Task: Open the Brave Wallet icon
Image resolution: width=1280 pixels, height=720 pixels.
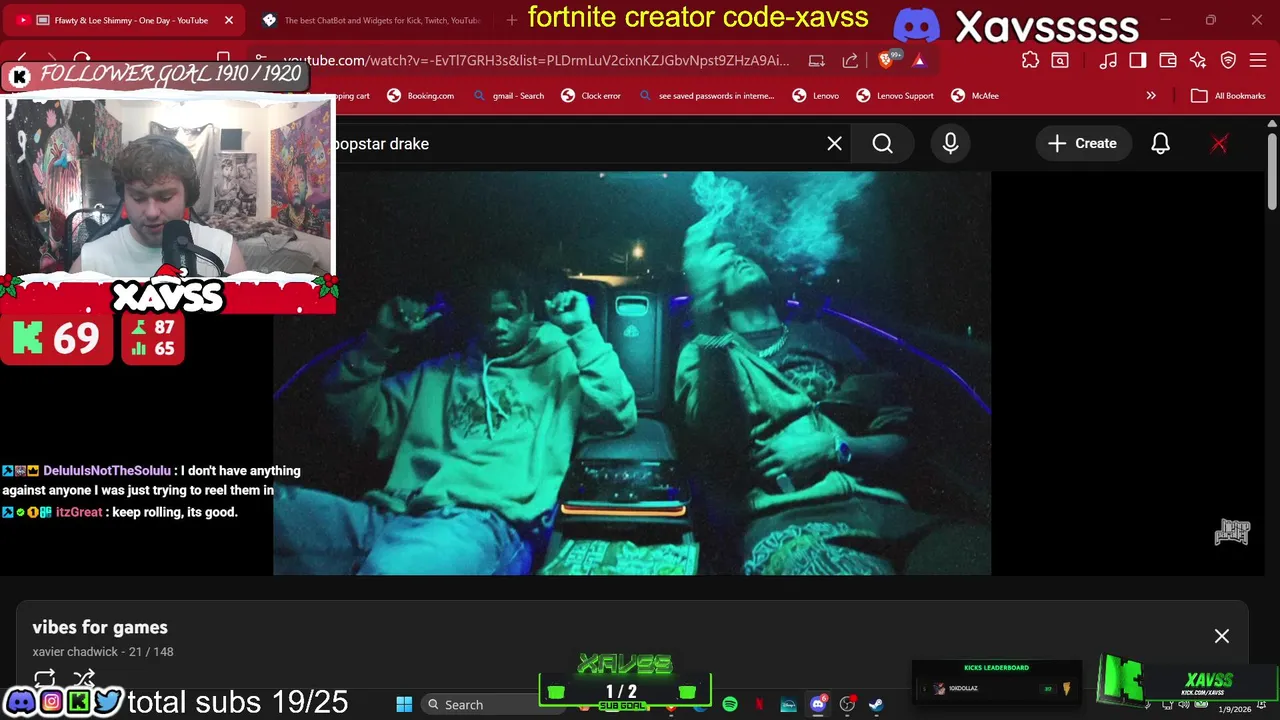Action: (1168, 60)
